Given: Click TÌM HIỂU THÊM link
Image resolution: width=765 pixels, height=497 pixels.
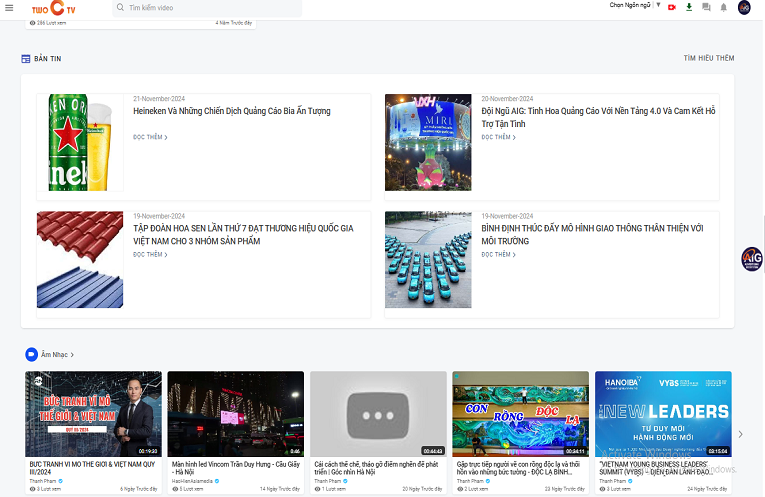Looking at the screenshot, I should click(708, 59).
